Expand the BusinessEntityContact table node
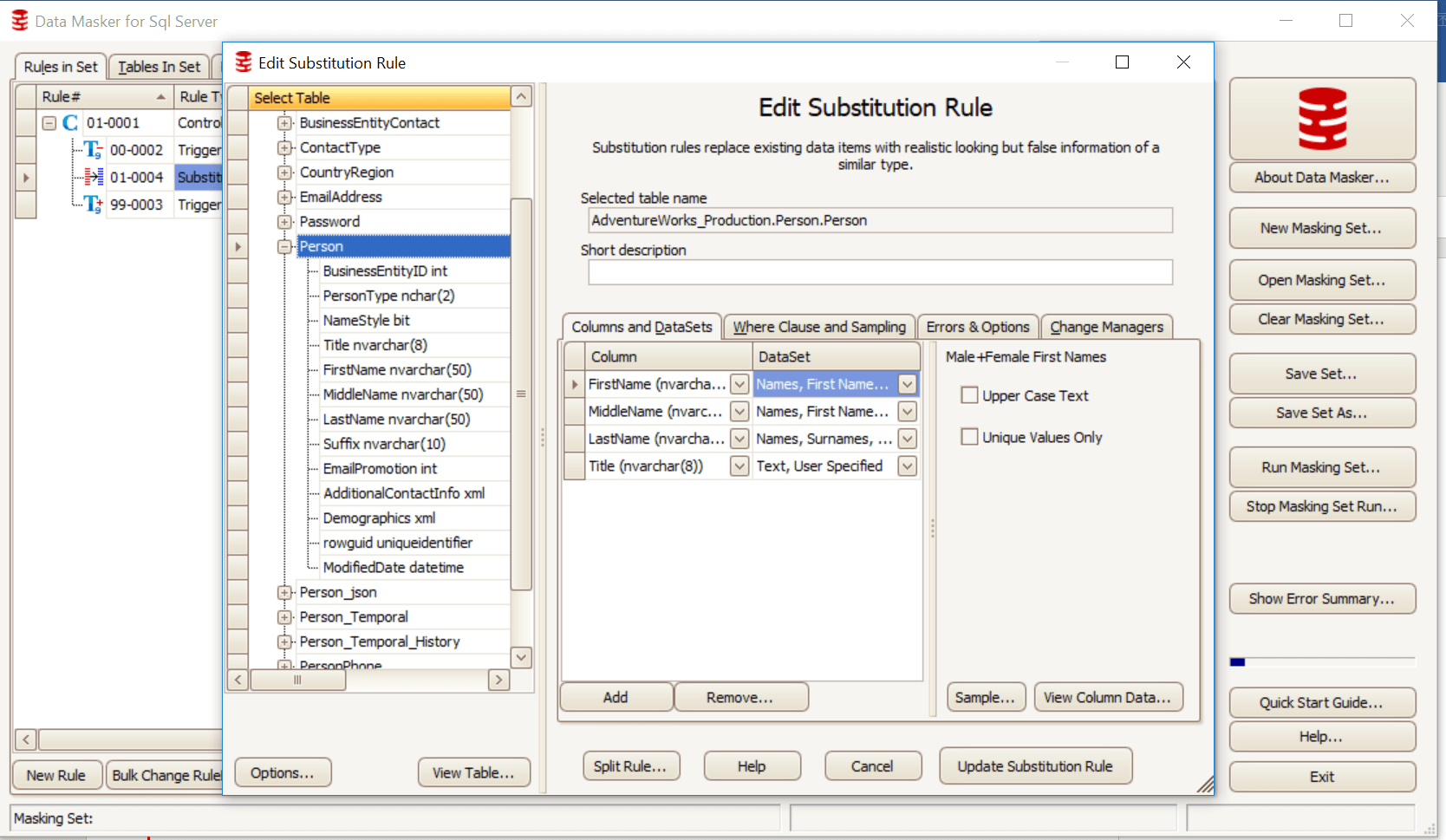The height and width of the screenshot is (840, 1446). (284, 123)
